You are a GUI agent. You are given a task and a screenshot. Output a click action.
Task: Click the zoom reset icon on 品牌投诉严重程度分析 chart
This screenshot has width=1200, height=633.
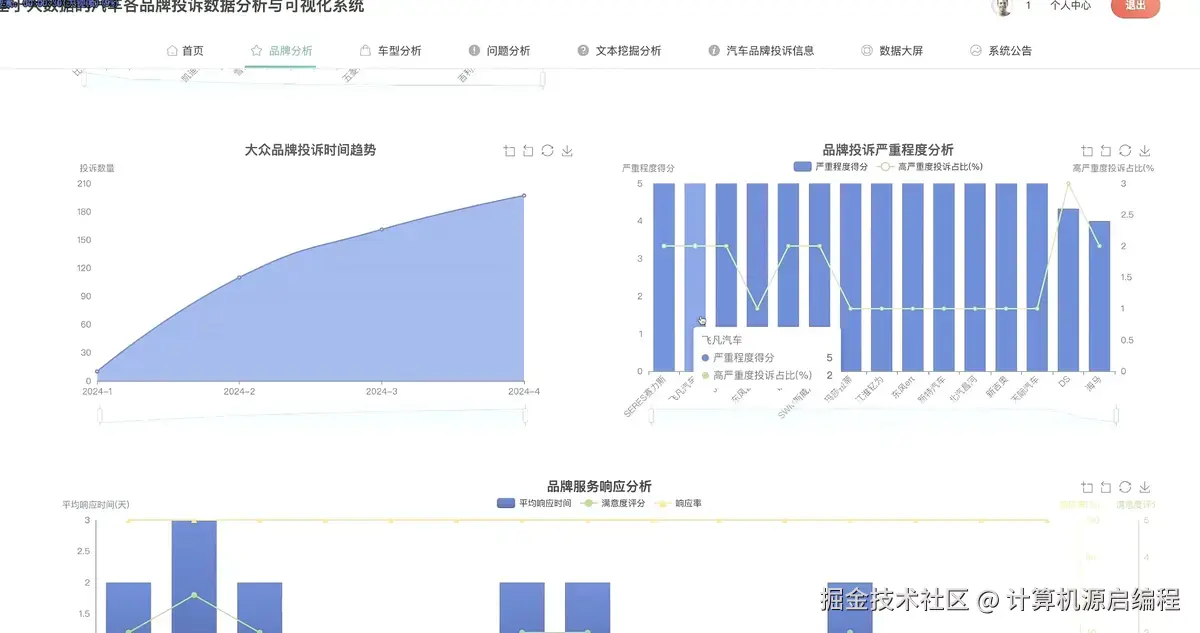coord(1106,151)
